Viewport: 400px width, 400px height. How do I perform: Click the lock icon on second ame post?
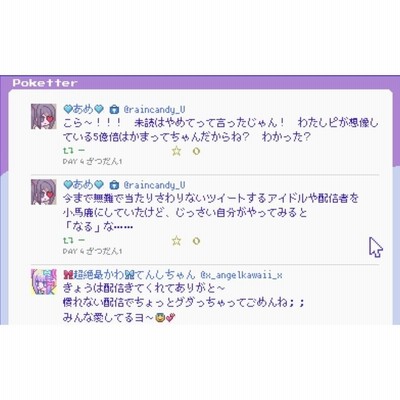pyautogui.click(x=114, y=185)
